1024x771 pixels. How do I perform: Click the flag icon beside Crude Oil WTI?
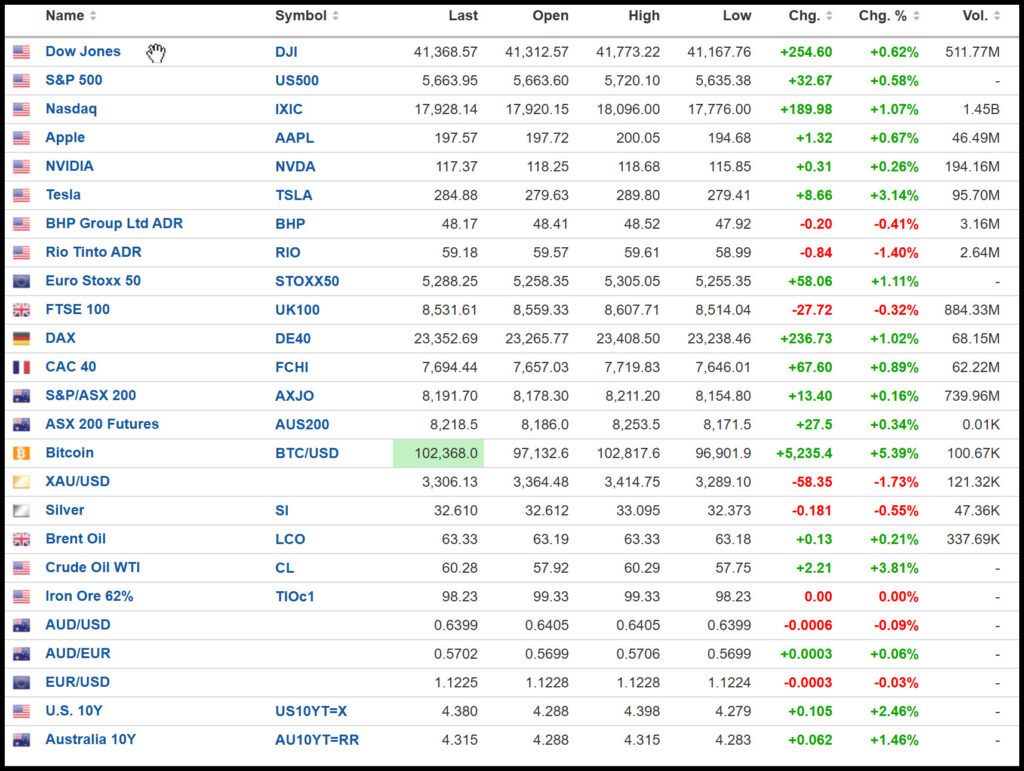click(x=22, y=568)
